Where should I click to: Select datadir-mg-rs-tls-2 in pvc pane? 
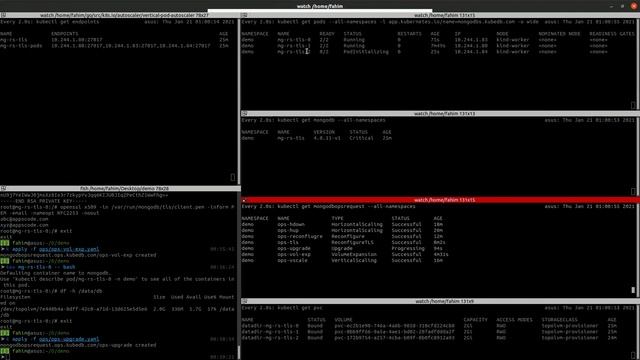270,338
